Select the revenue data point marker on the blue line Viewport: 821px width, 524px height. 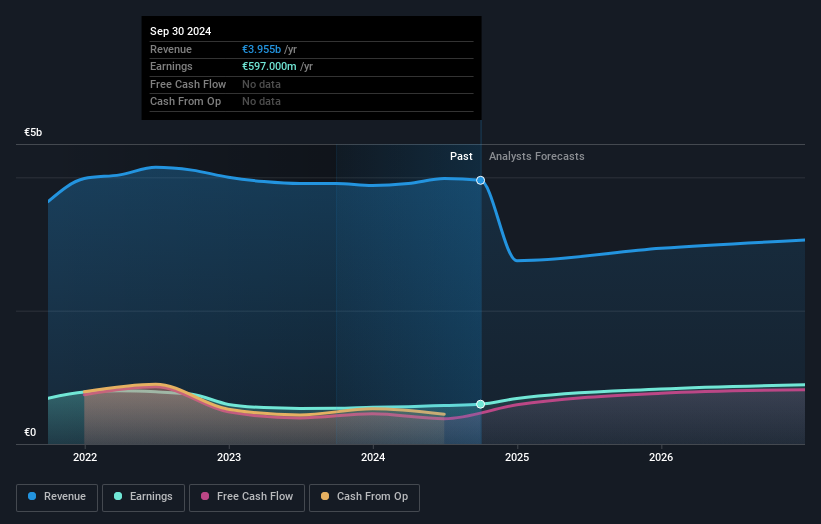480,181
